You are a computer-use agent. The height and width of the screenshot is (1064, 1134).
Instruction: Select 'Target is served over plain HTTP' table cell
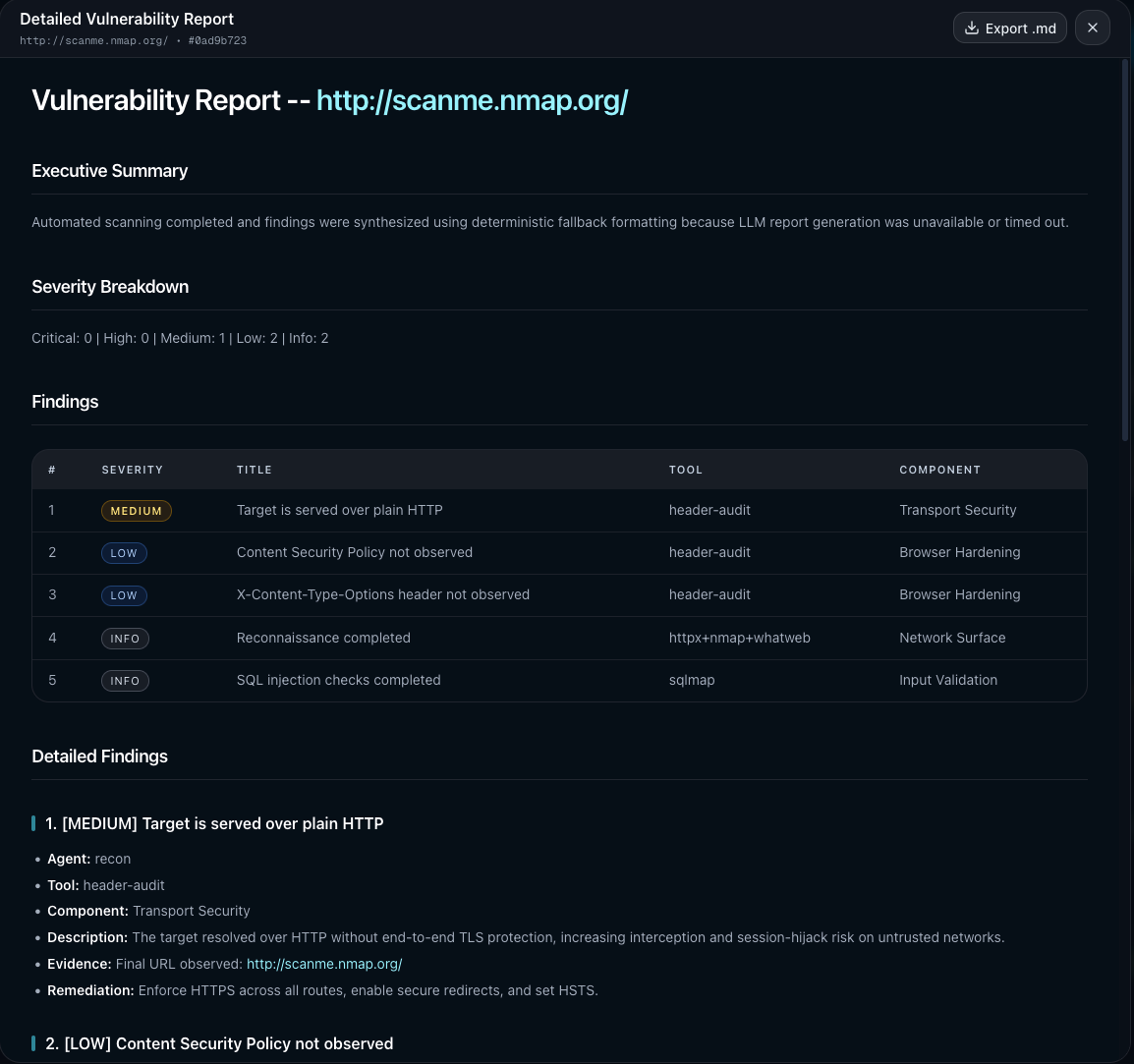pos(339,510)
